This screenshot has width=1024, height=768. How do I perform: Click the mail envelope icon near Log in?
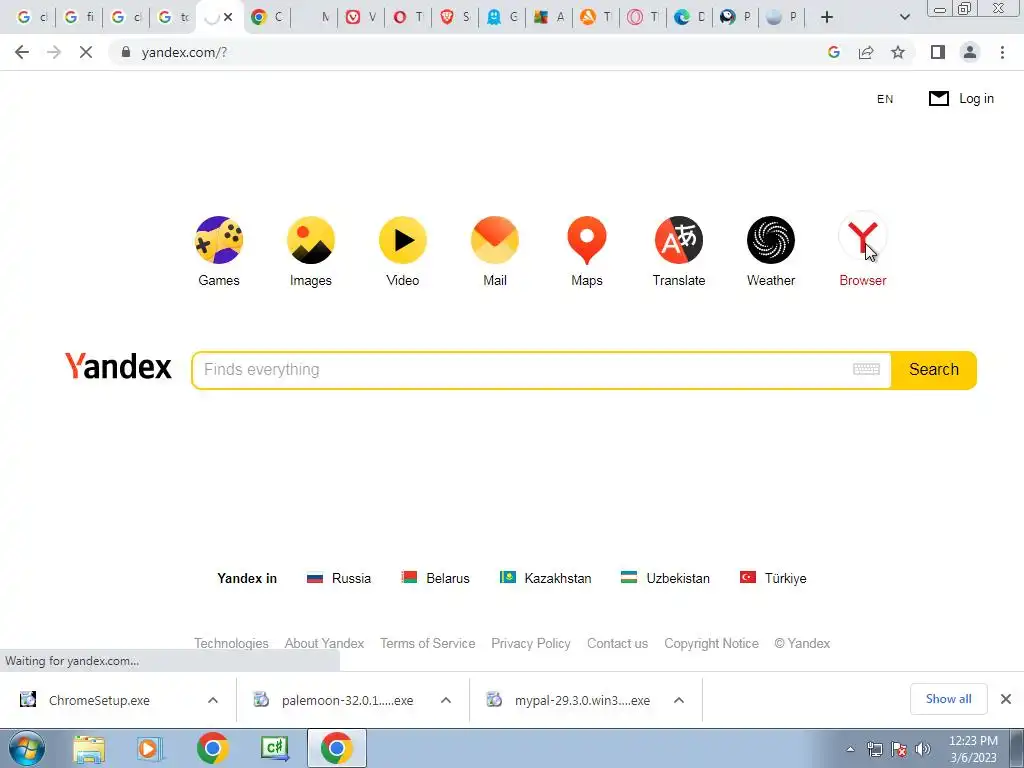pyautogui.click(x=939, y=99)
